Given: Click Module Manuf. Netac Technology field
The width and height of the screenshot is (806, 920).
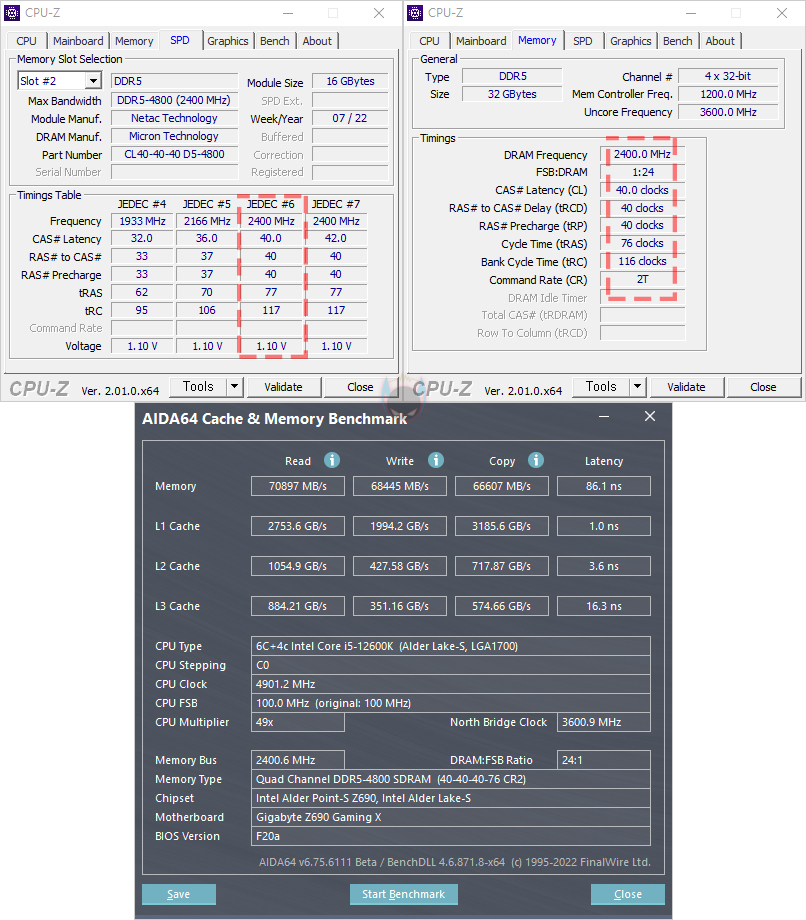Looking at the screenshot, I should click(x=175, y=118).
